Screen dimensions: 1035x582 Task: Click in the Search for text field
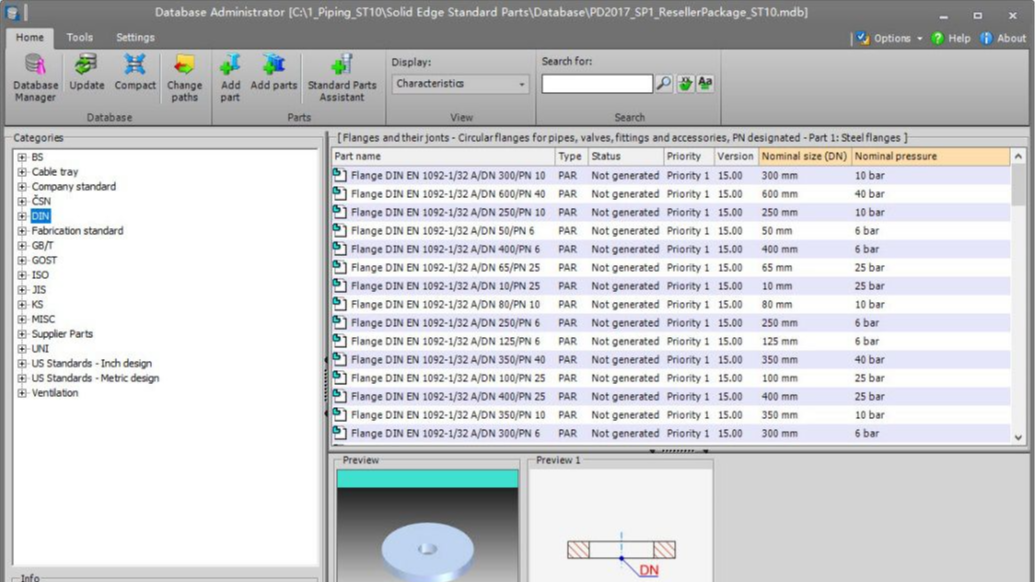click(597, 84)
